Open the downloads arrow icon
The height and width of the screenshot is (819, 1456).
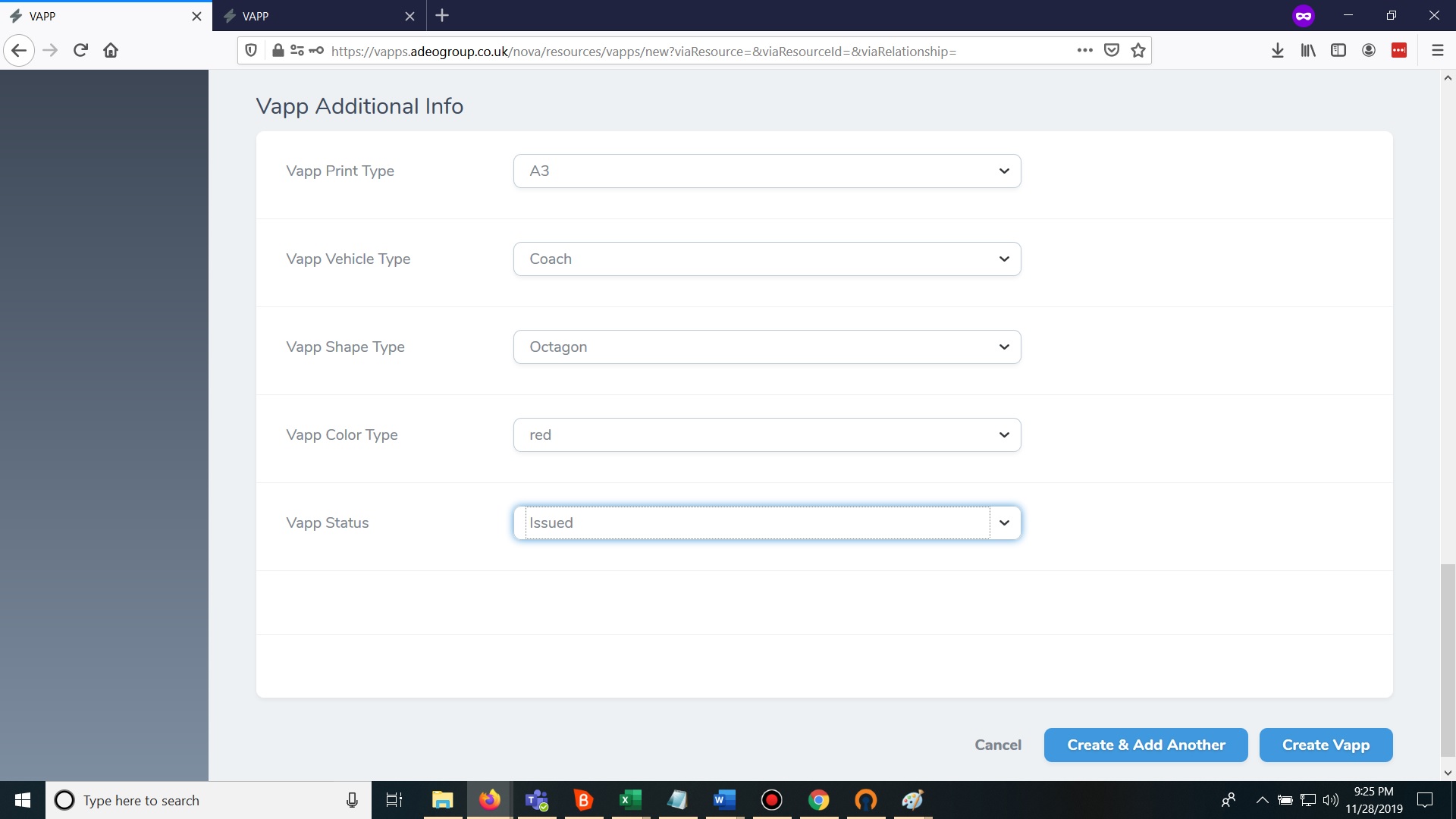click(x=1277, y=51)
